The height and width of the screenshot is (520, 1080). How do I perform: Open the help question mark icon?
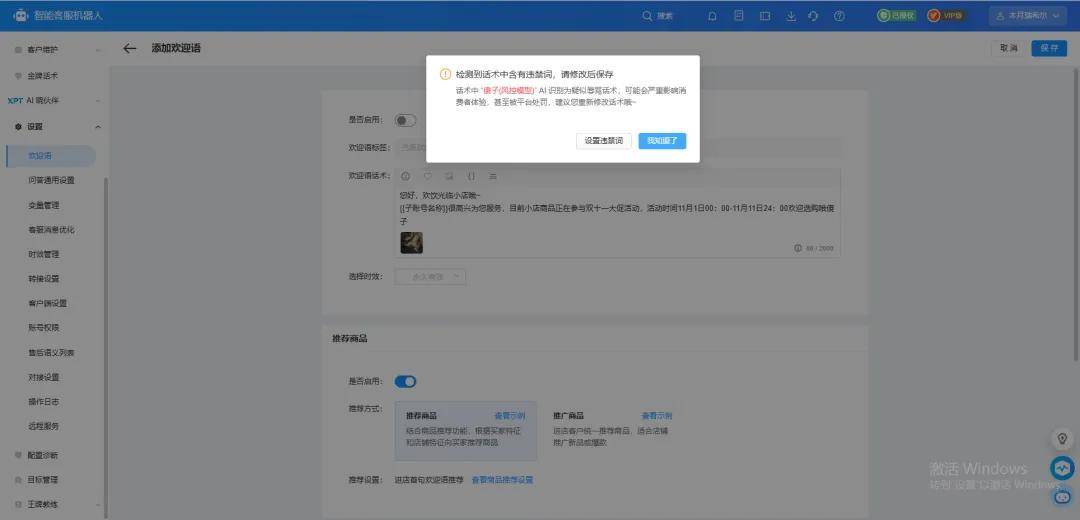click(x=839, y=16)
